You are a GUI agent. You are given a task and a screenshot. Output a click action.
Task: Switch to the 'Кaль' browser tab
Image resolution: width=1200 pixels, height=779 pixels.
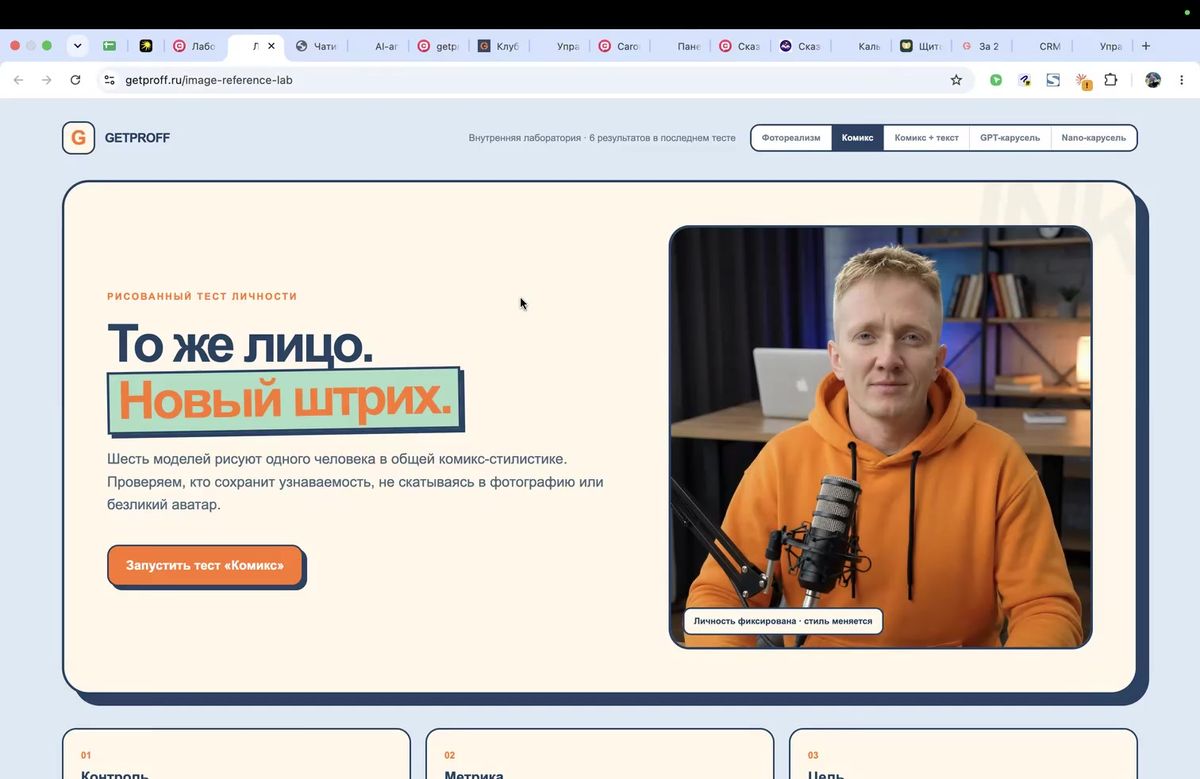click(x=861, y=46)
